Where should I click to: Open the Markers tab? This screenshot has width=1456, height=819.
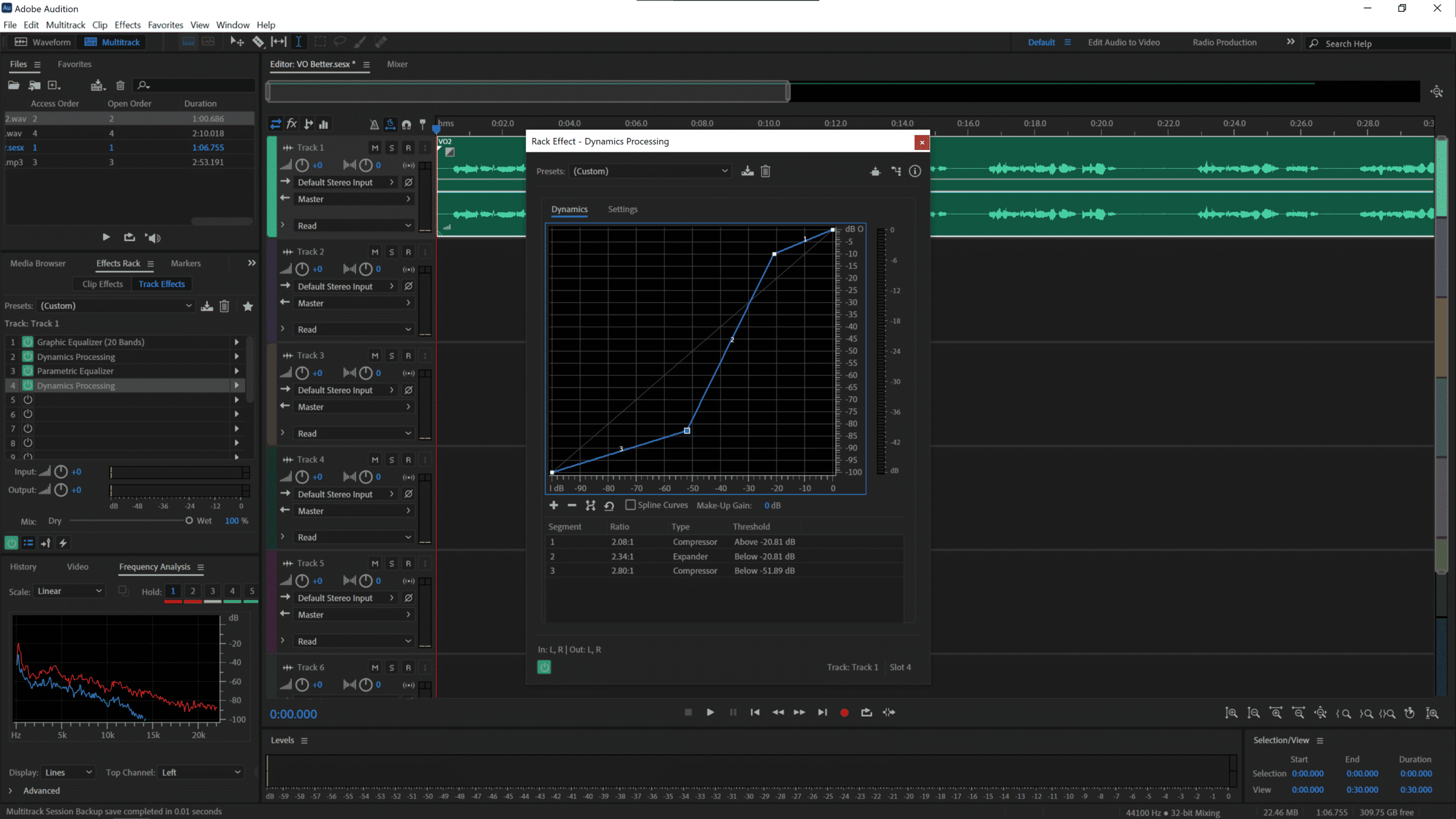(x=185, y=263)
